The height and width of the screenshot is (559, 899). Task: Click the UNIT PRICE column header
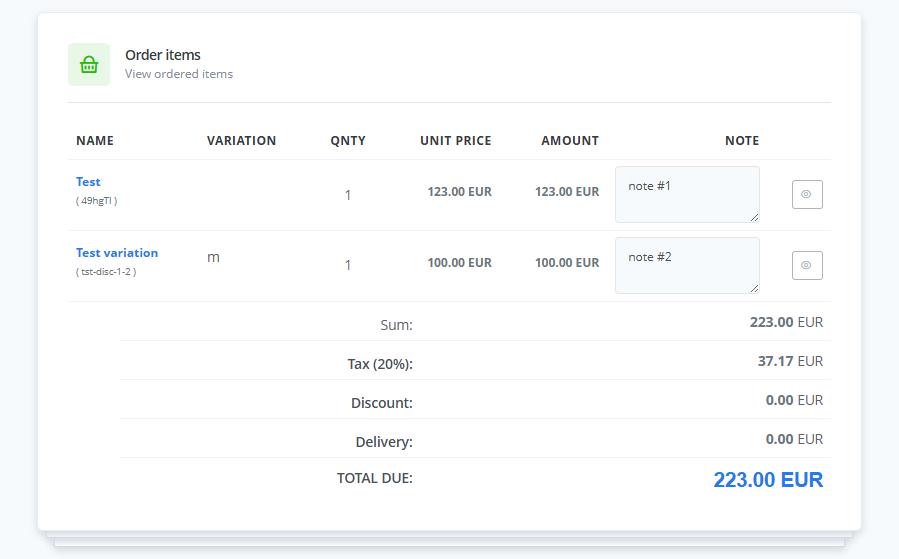click(456, 140)
